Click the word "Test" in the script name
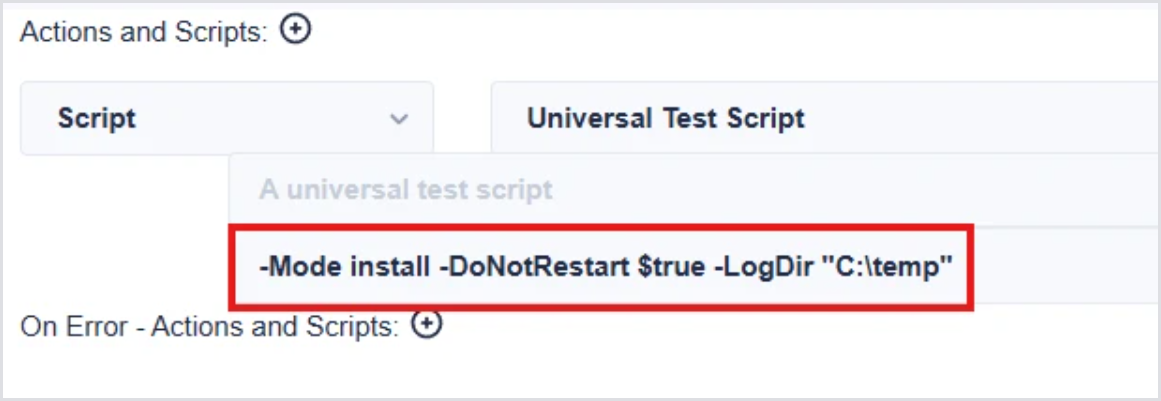 (x=690, y=119)
